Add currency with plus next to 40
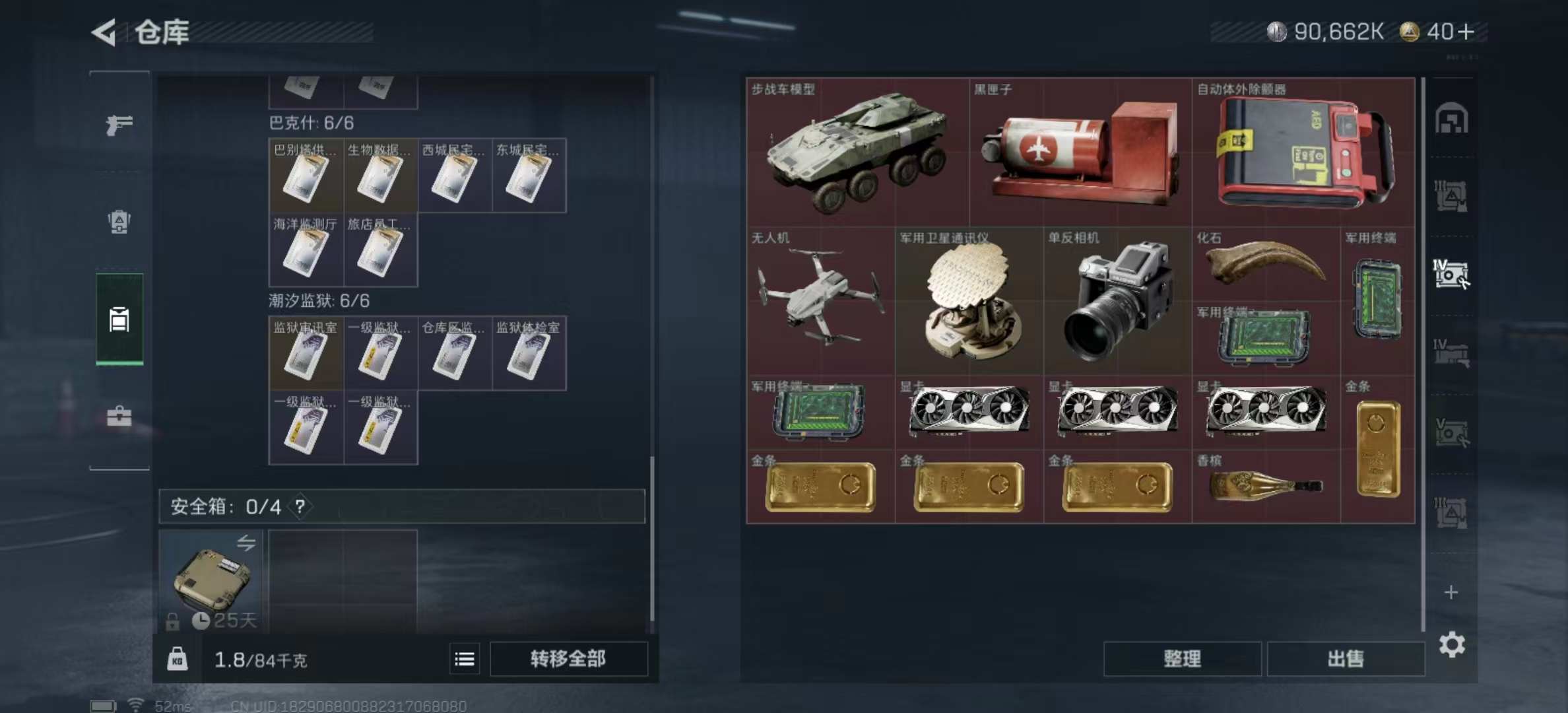Viewport: 1568px width, 713px height. point(1466,32)
